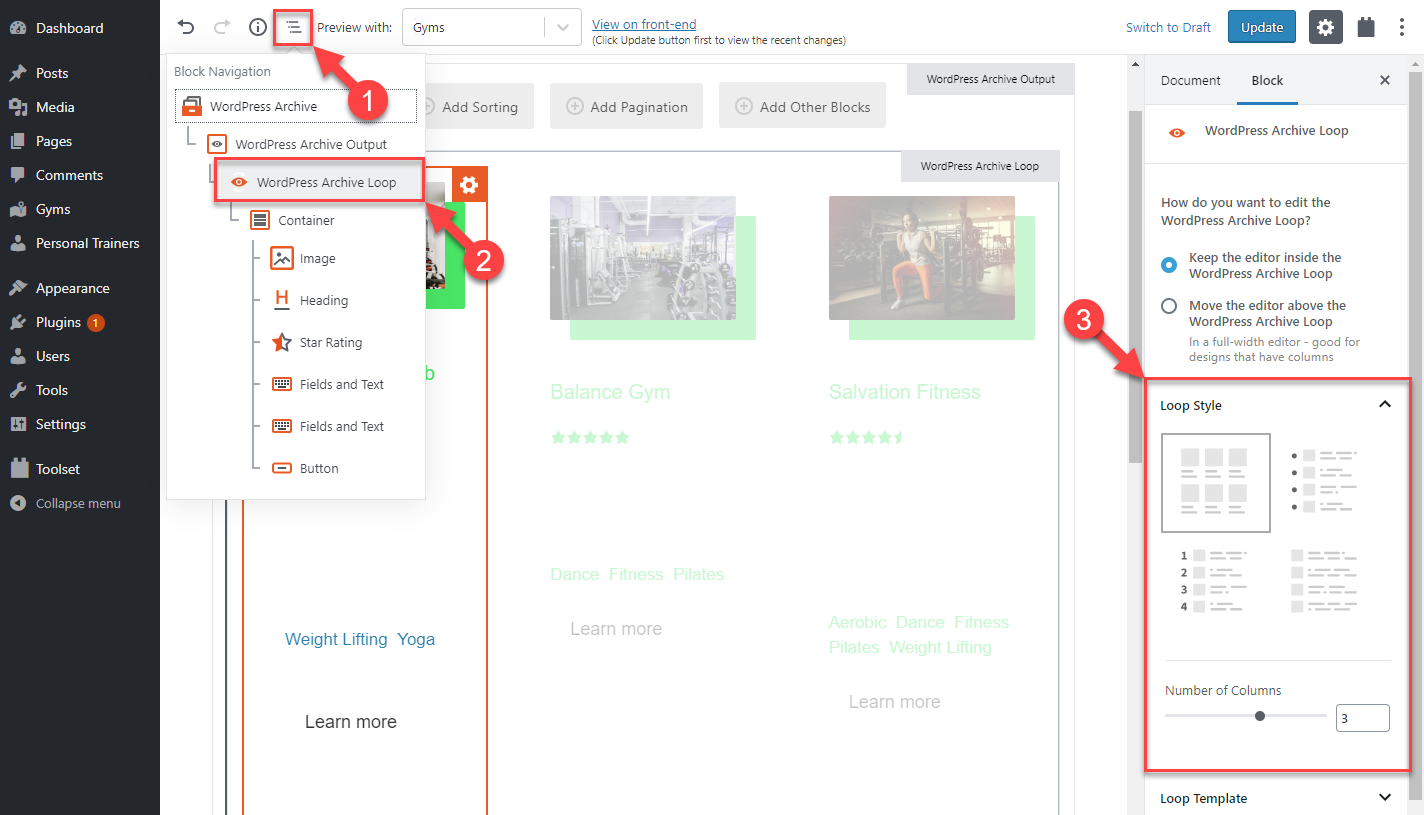Close the settings sidebar panel
Screen dimensions: 1424x815
click(1385, 80)
